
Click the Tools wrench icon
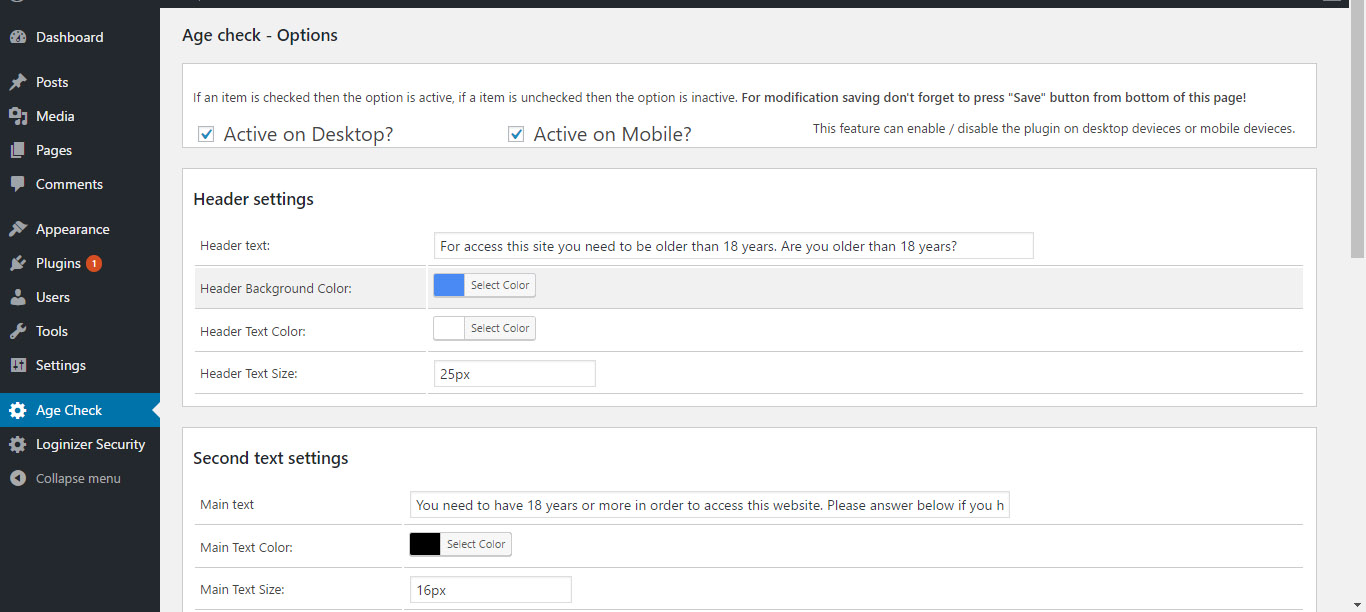18,331
